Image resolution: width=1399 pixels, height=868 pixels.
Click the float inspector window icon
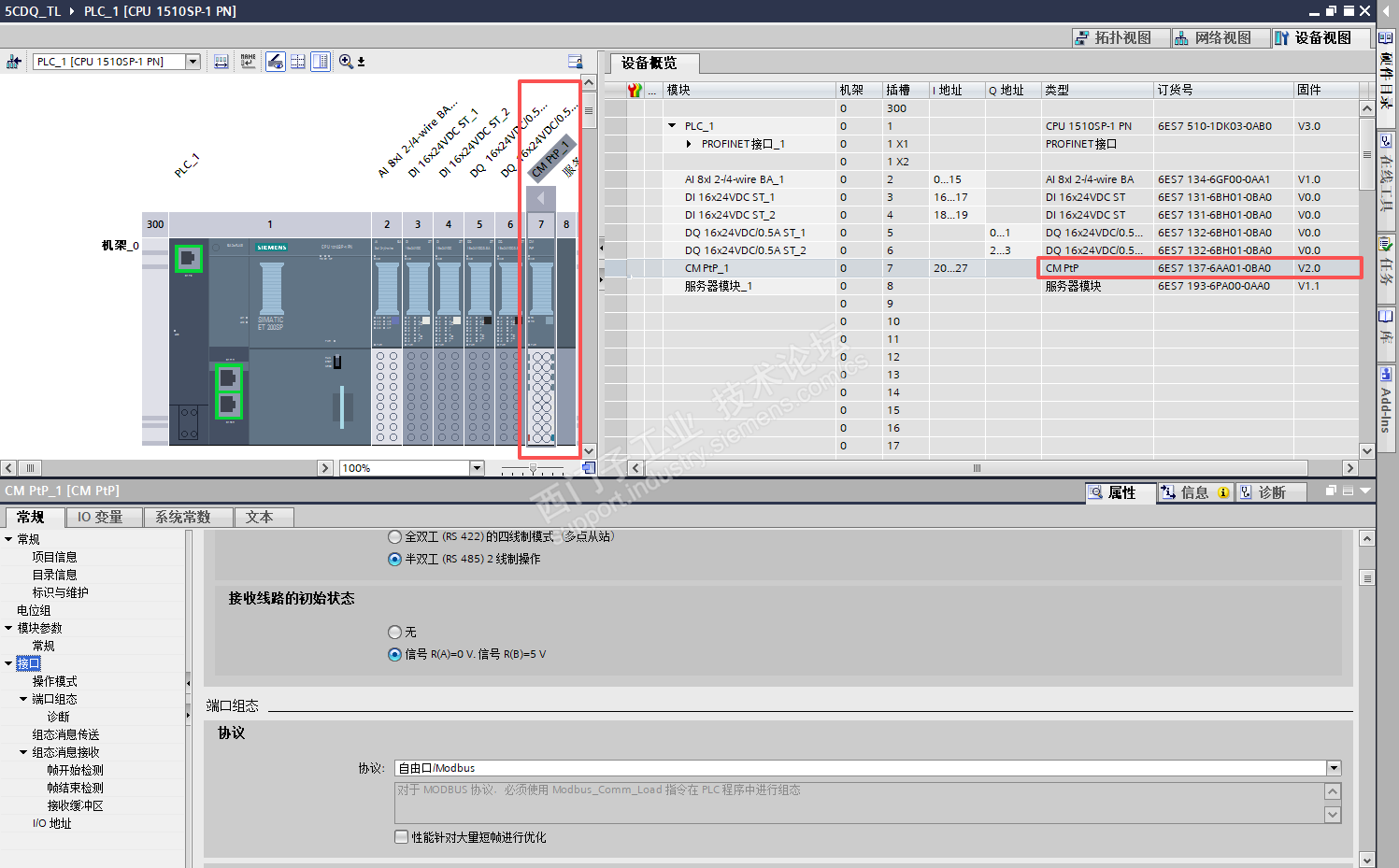click(x=1332, y=491)
